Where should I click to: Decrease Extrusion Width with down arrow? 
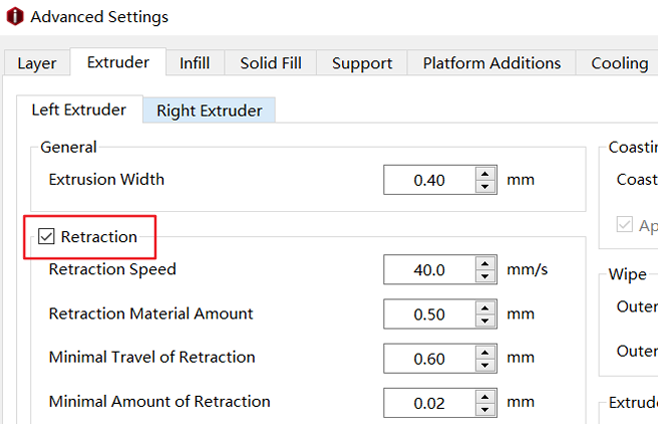click(x=485, y=186)
